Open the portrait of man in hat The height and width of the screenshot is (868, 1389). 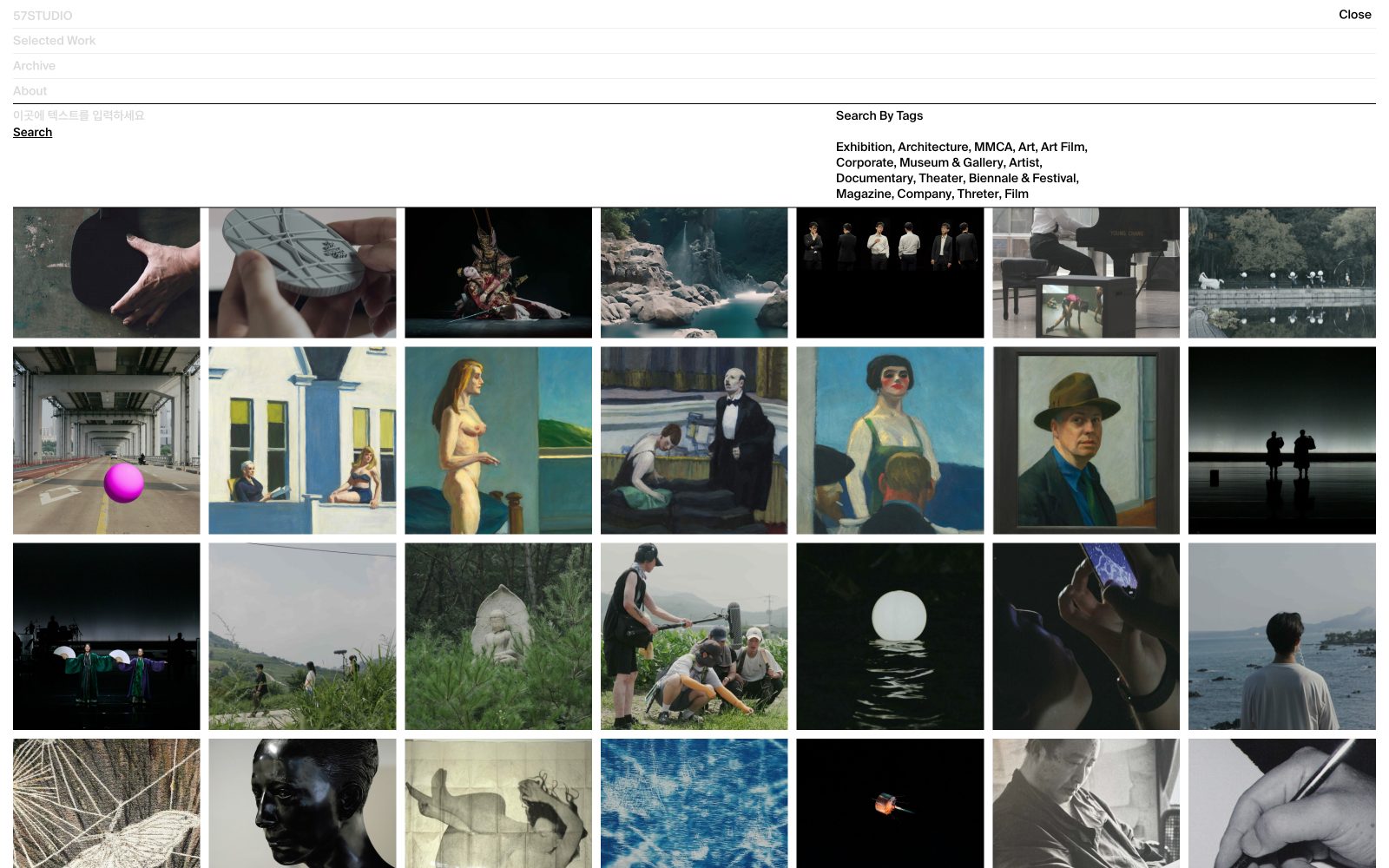coord(1086,440)
